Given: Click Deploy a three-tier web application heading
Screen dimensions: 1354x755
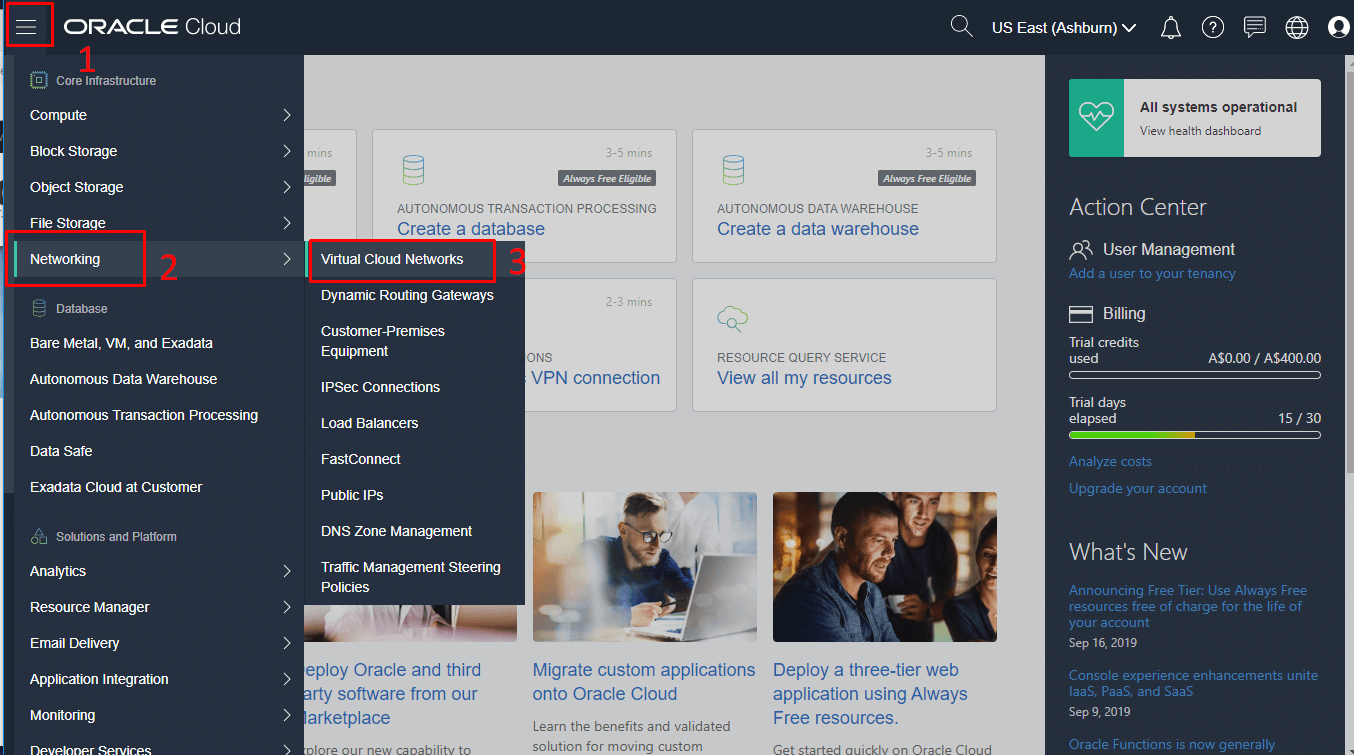Looking at the screenshot, I should pos(870,694).
